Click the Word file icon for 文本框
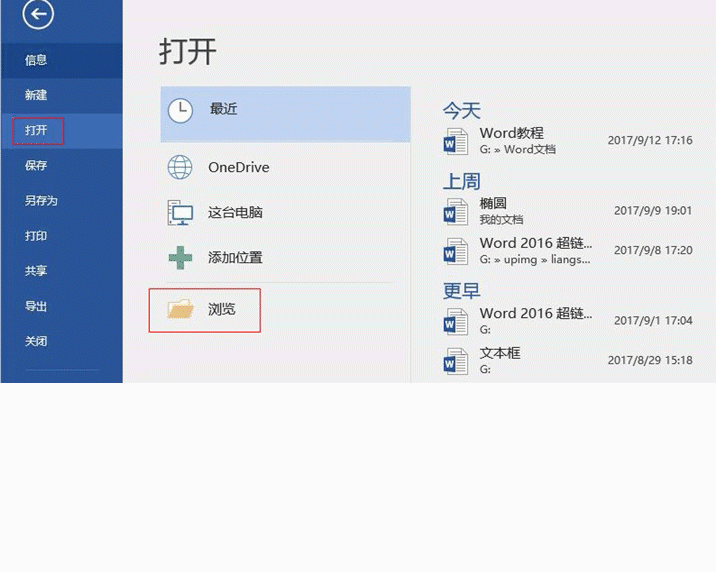Image resolution: width=716 pixels, height=572 pixels. [456, 362]
